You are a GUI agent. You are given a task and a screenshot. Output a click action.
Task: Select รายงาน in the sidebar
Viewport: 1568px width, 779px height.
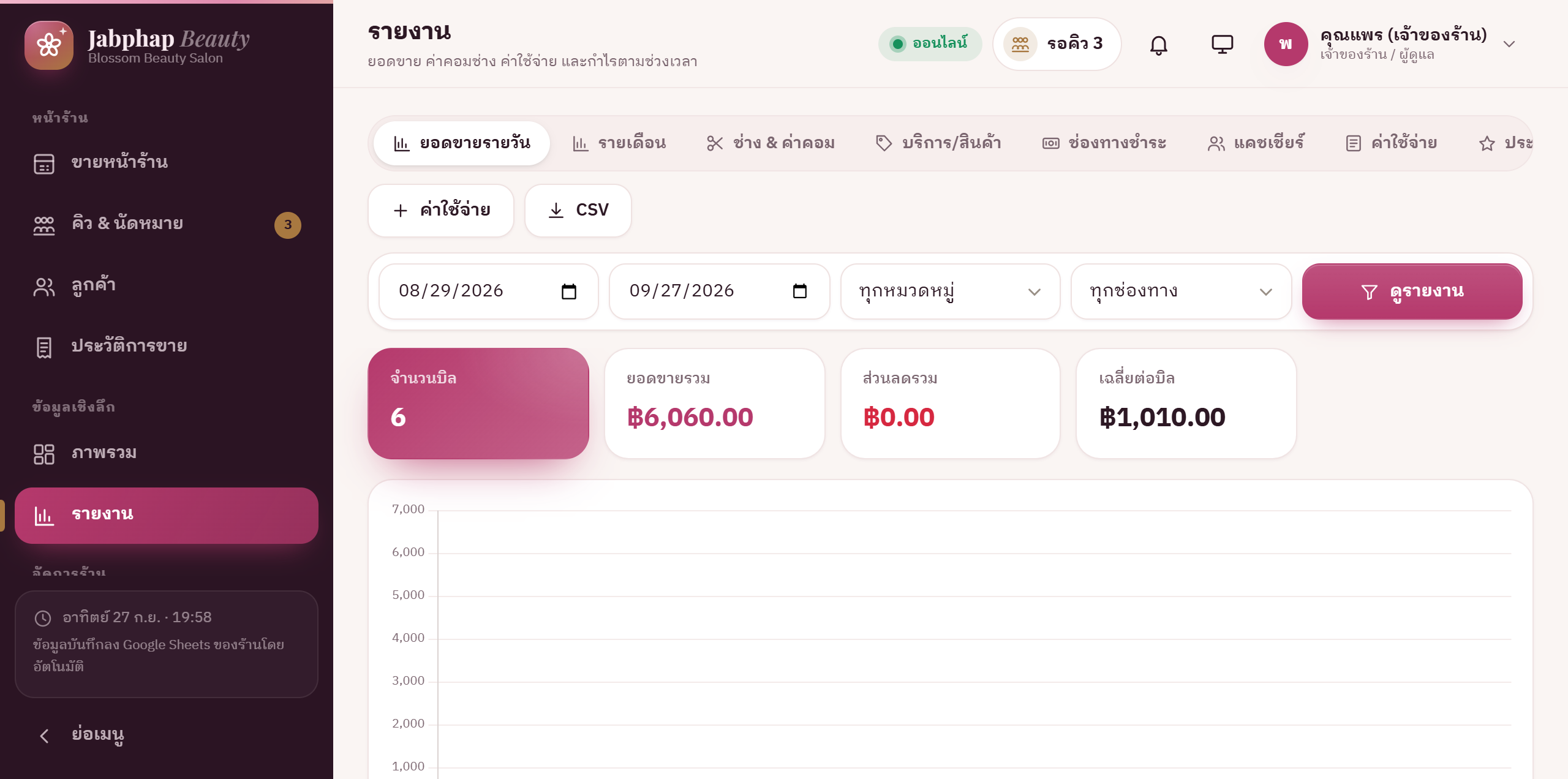(166, 515)
